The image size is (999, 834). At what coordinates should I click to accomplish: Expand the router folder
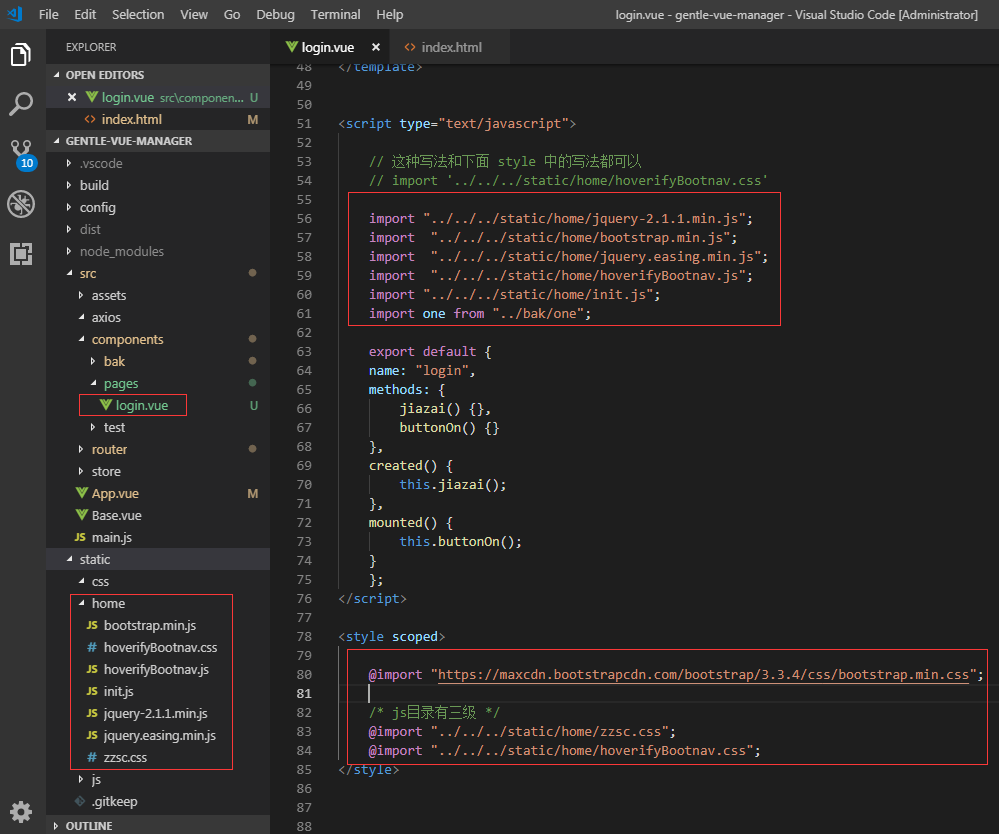pyautogui.click(x=158, y=449)
